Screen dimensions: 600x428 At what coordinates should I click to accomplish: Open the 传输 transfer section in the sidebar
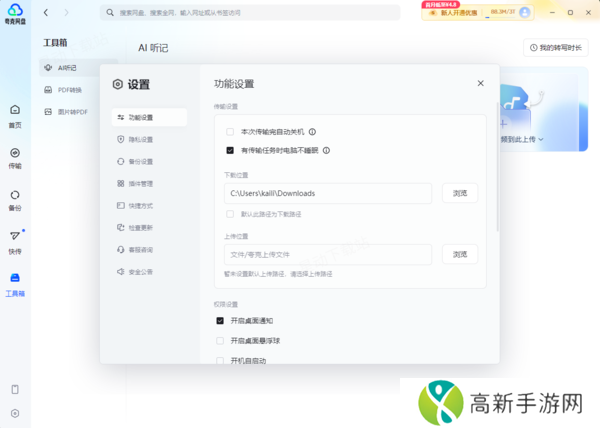15,158
